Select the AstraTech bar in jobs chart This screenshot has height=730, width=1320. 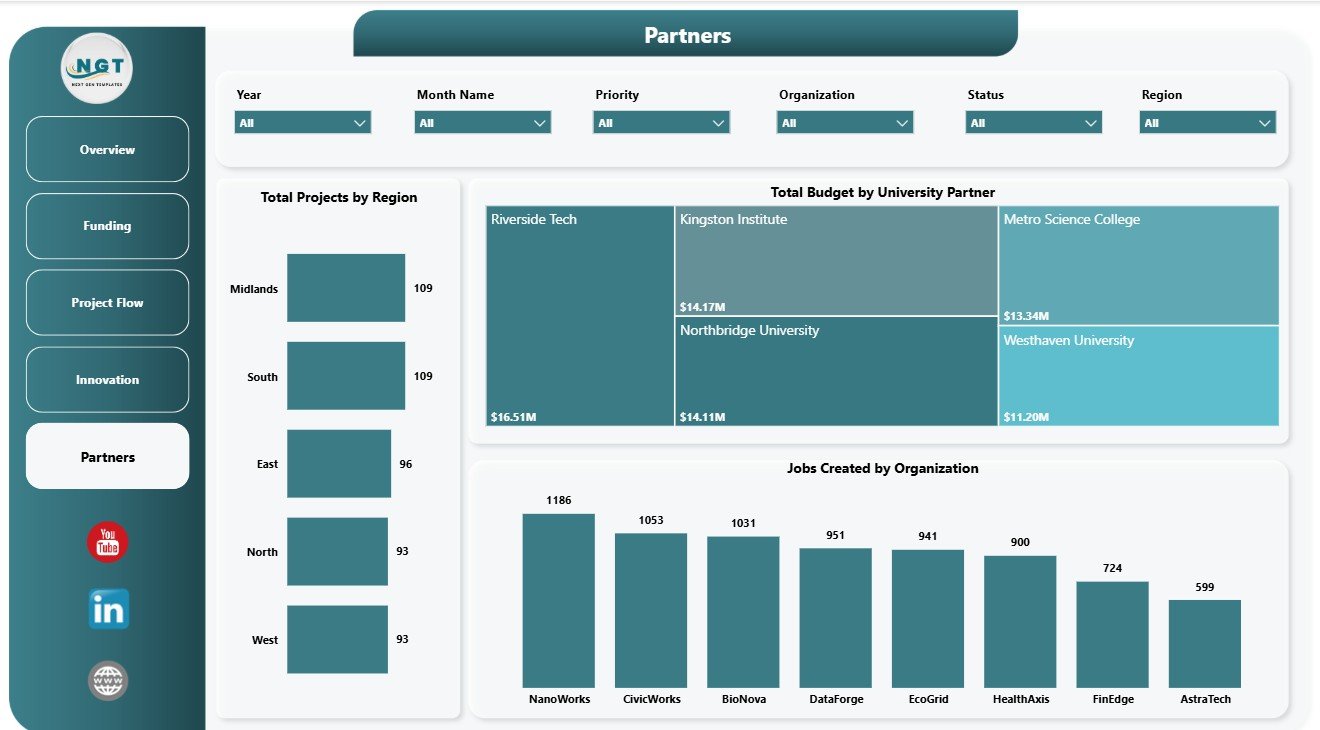[x=1205, y=644]
